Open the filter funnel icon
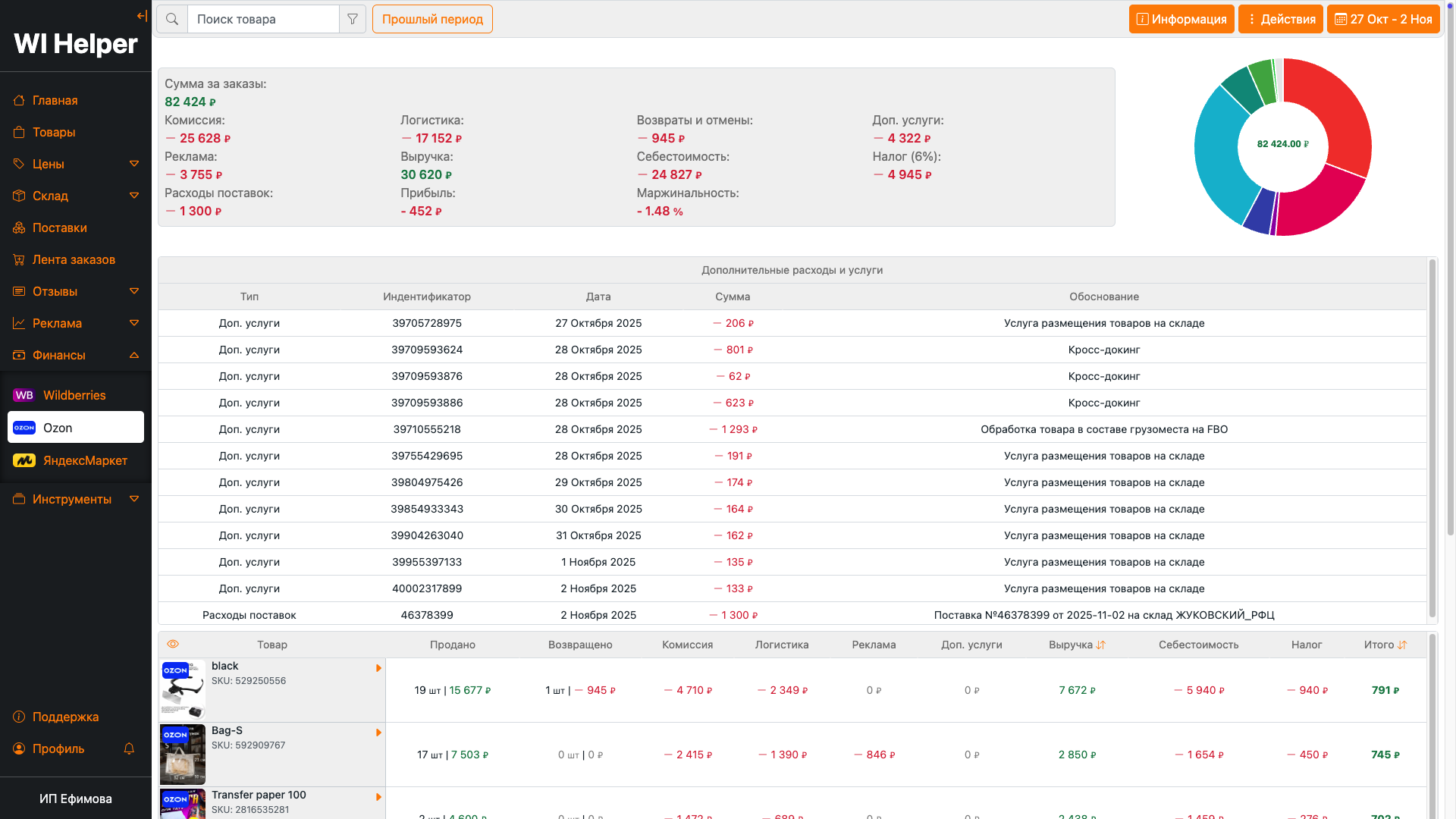This screenshot has width=1456, height=819. pyautogui.click(x=353, y=19)
